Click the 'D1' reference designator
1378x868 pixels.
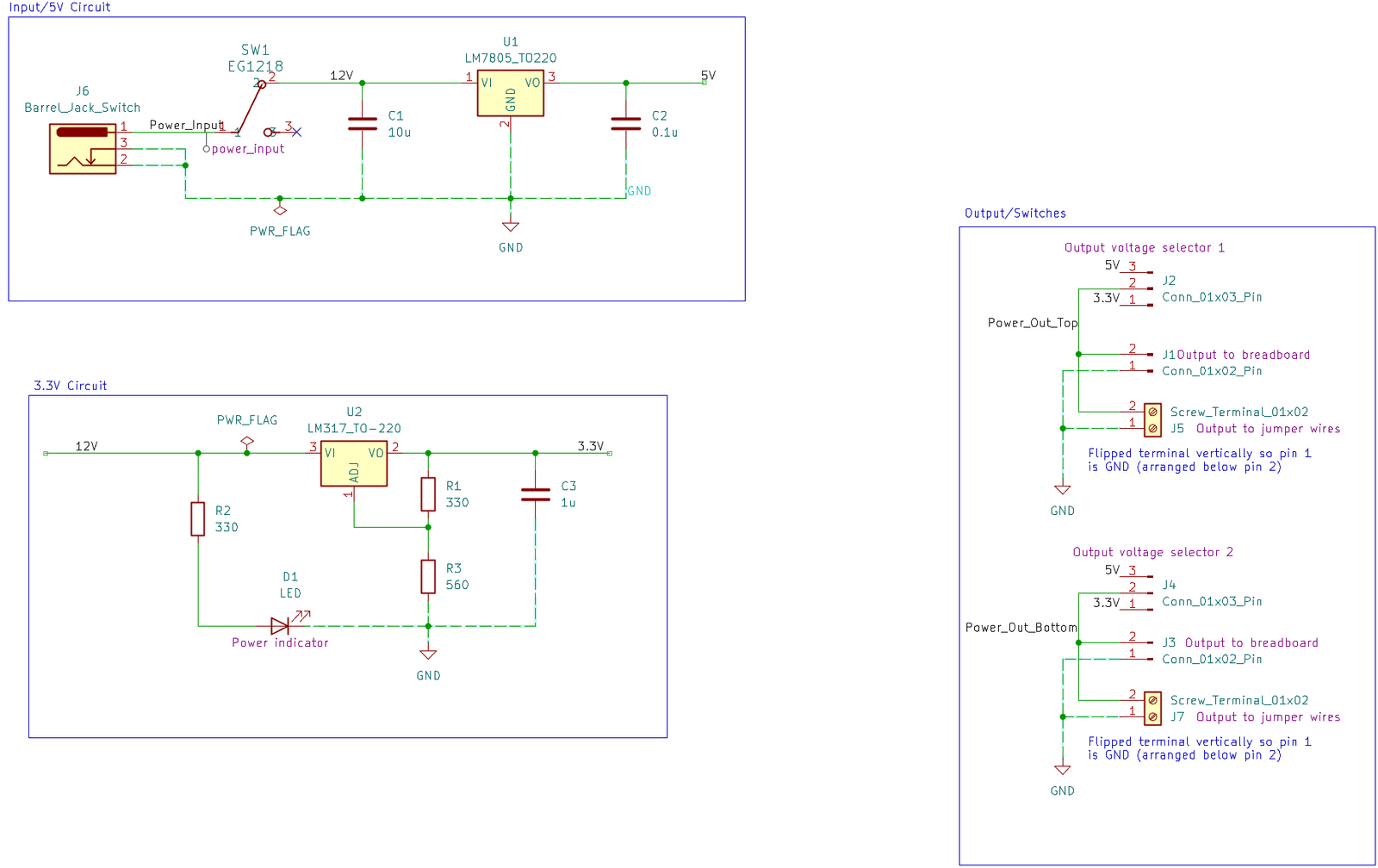tap(290, 577)
